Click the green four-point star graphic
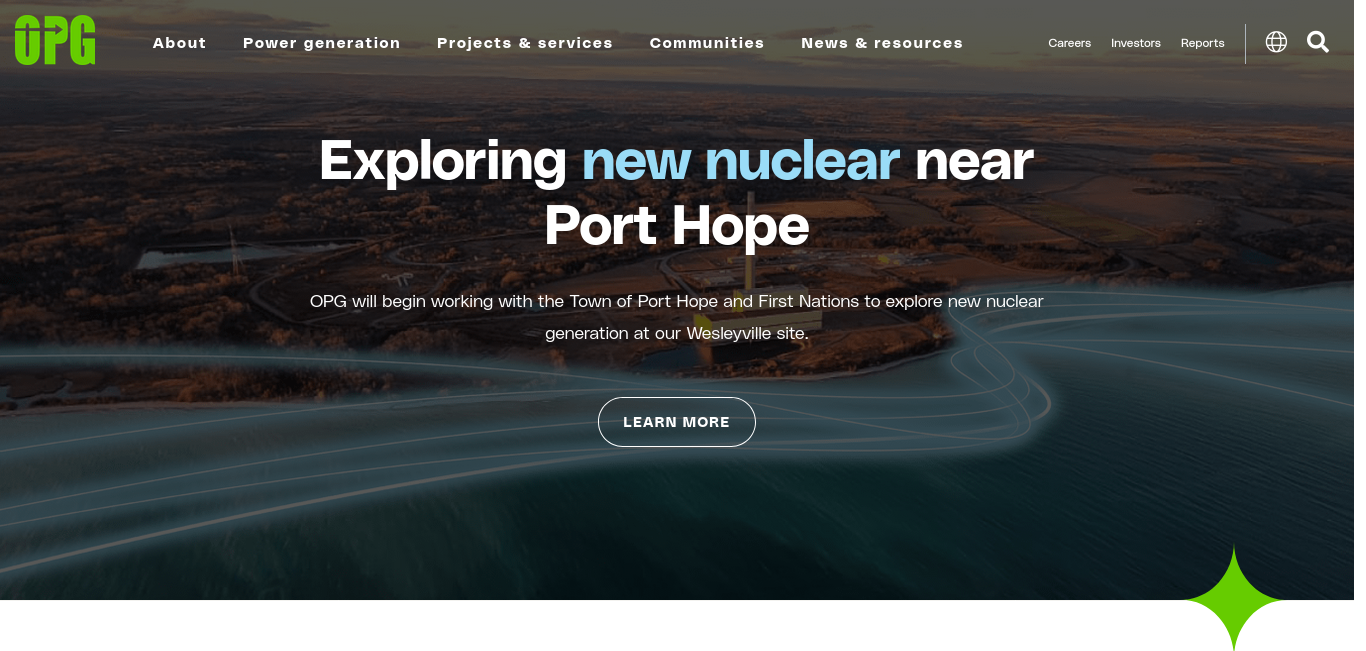The image size is (1366, 651). tap(1233, 599)
